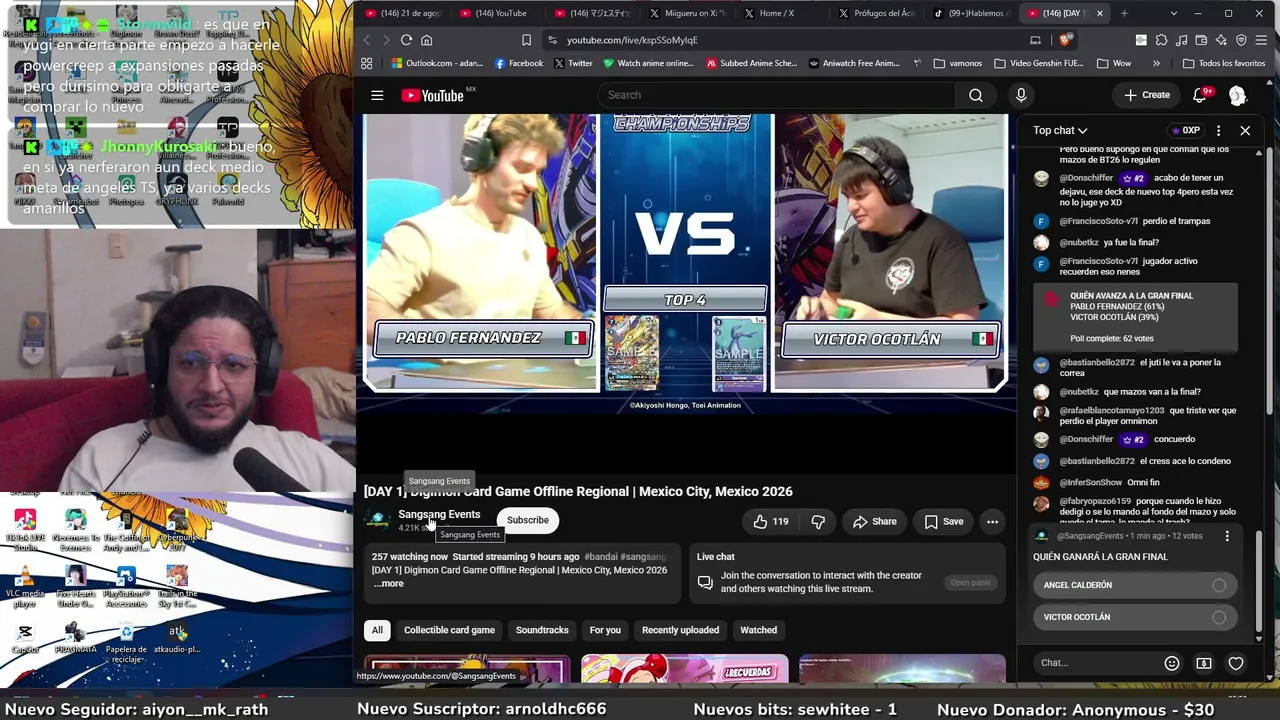1280x720 pixels.
Task: Open Brave Shields lion icon
Action: pos(1065,40)
